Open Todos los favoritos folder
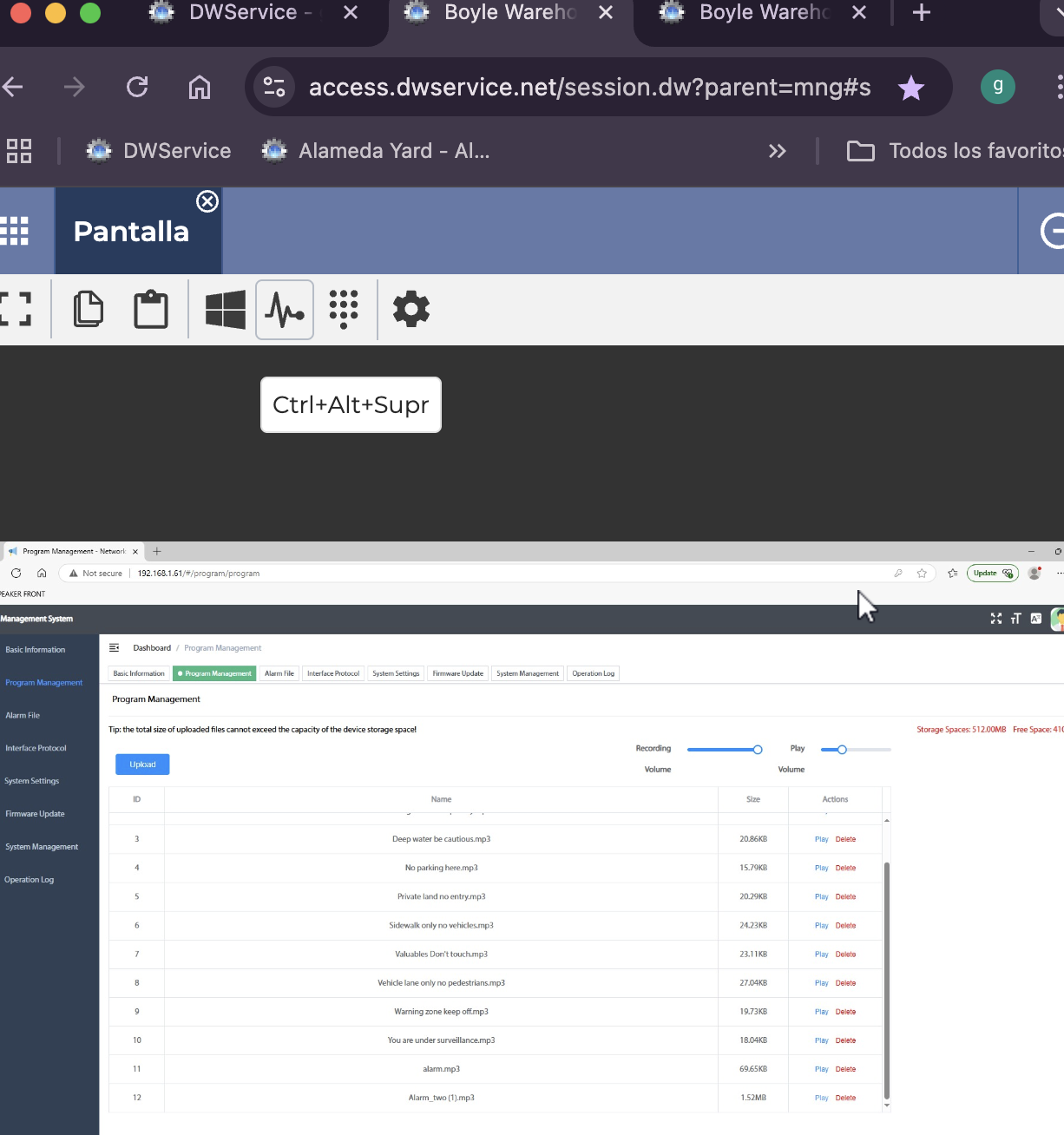The height and width of the screenshot is (1135, 1064). click(955, 151)
